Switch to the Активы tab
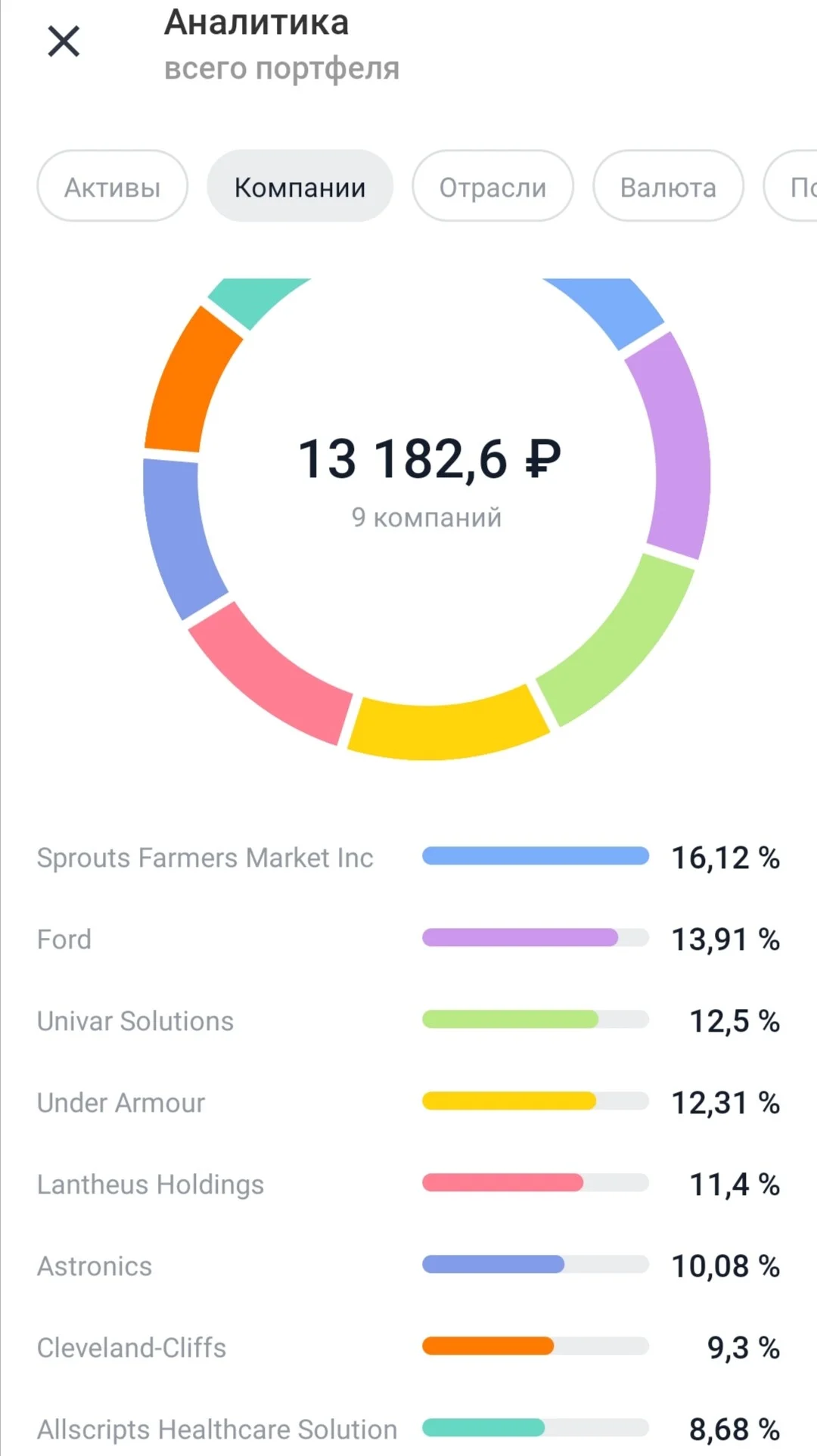 113,186
